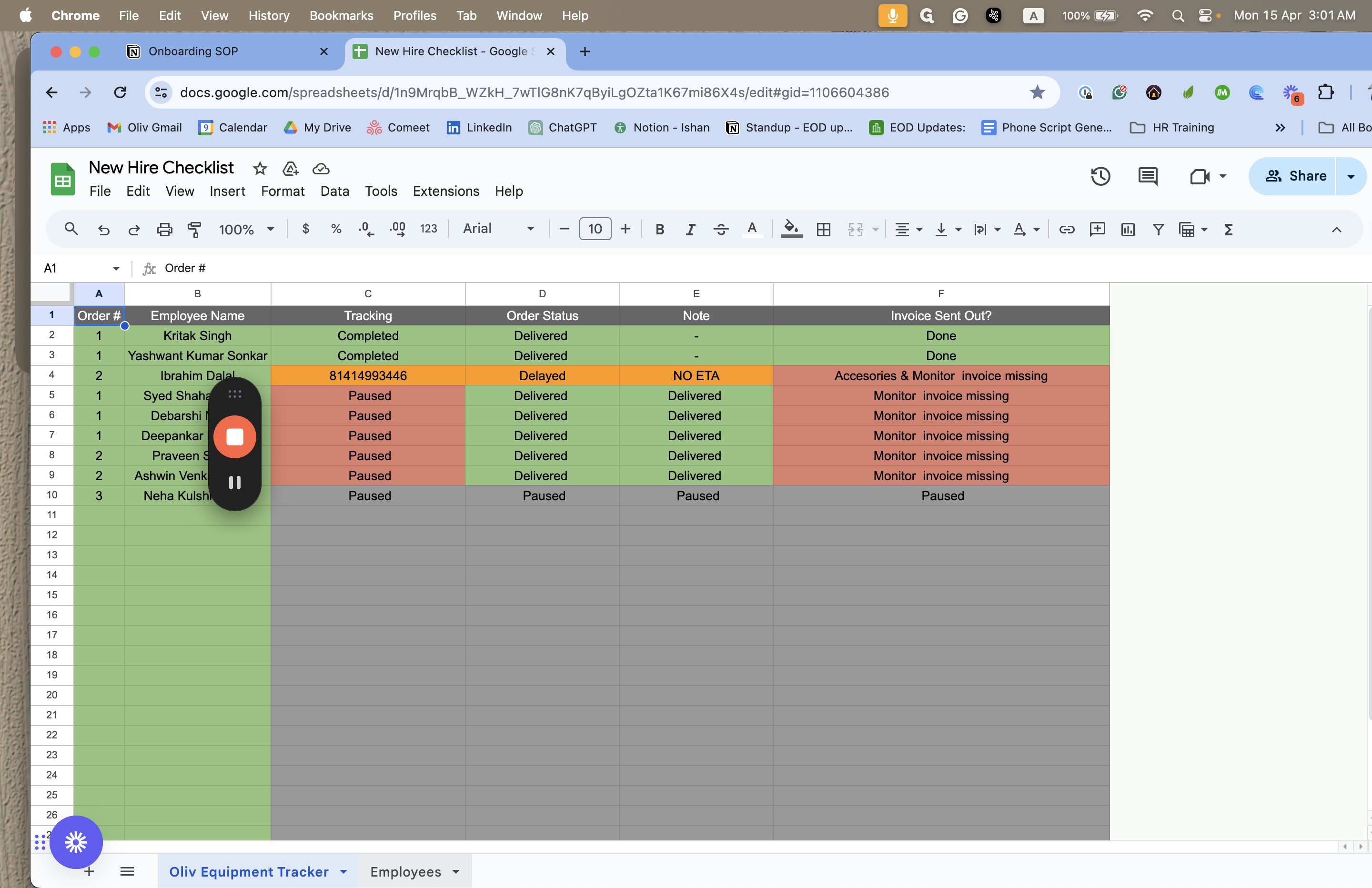Click the insert chart icon

[x=1128, y=230]
